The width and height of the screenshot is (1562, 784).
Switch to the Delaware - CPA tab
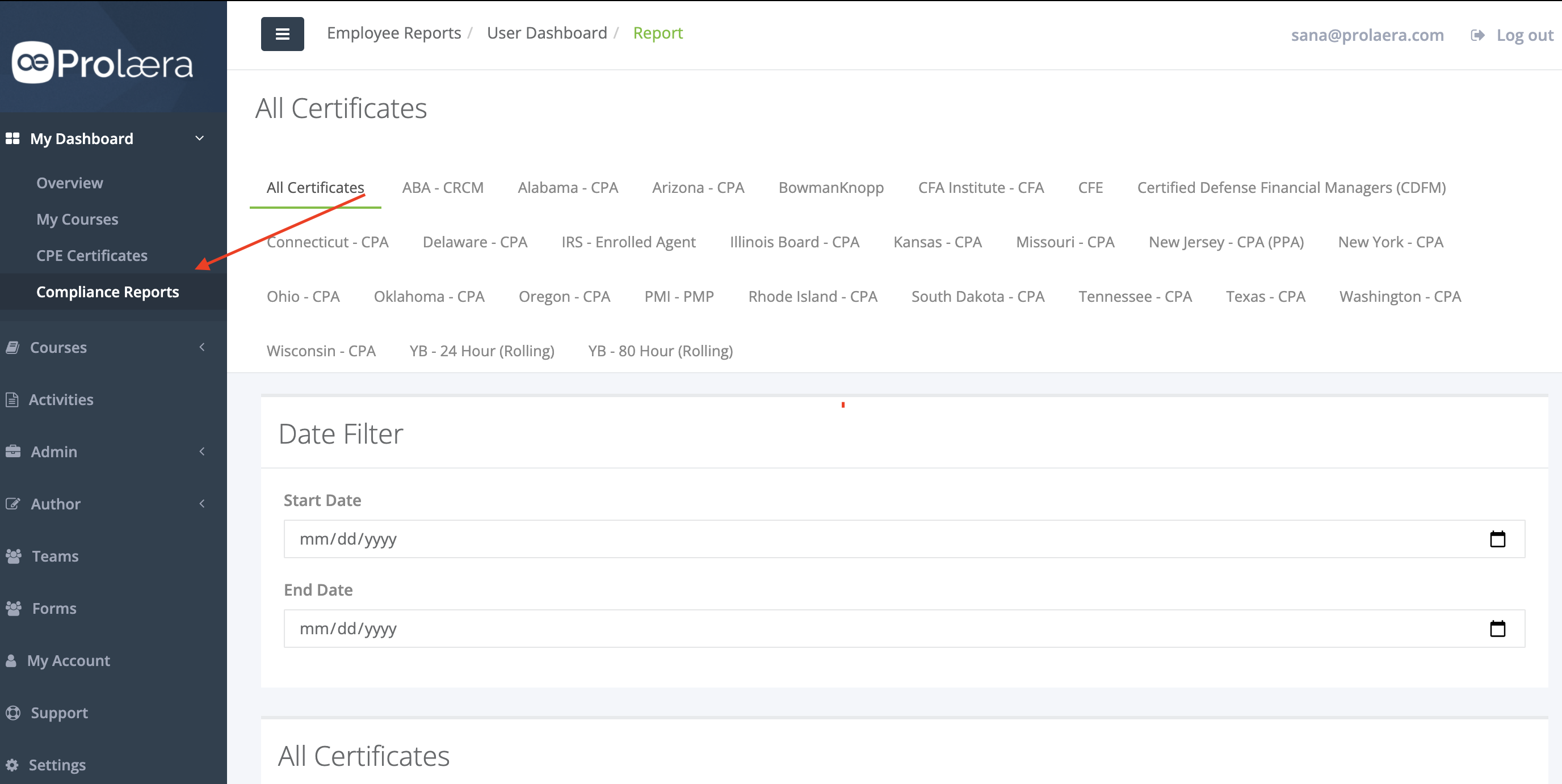coord(475,242)
